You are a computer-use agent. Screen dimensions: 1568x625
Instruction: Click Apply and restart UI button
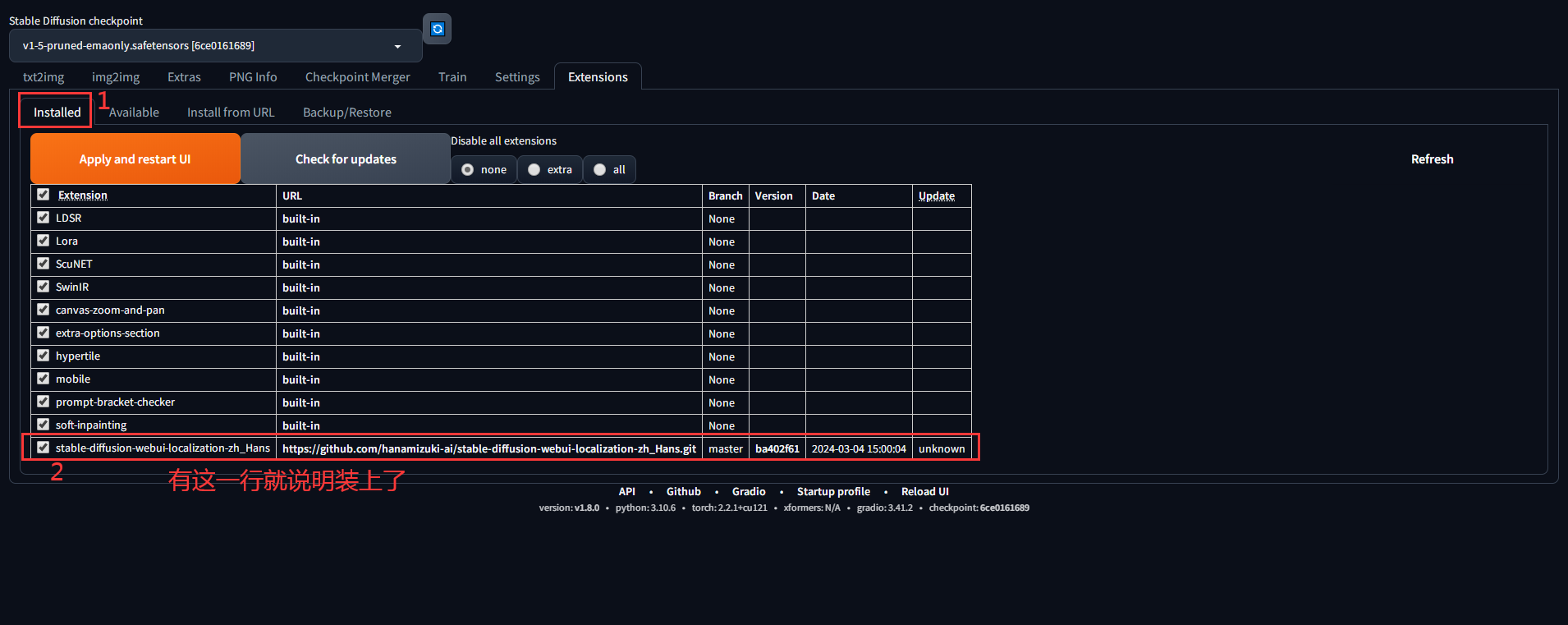135,159
